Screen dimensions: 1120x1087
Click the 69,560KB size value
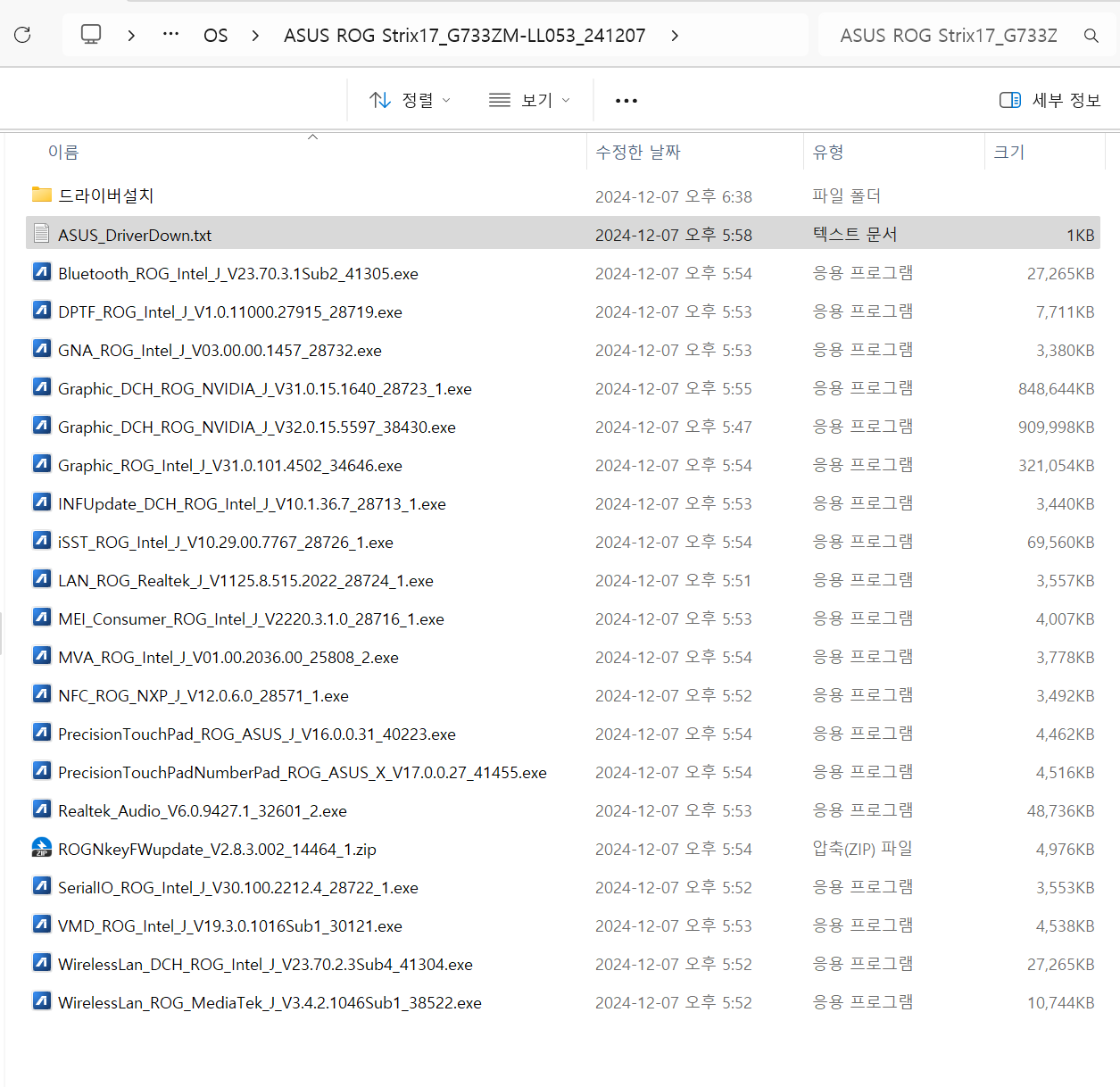point(1061,543)
